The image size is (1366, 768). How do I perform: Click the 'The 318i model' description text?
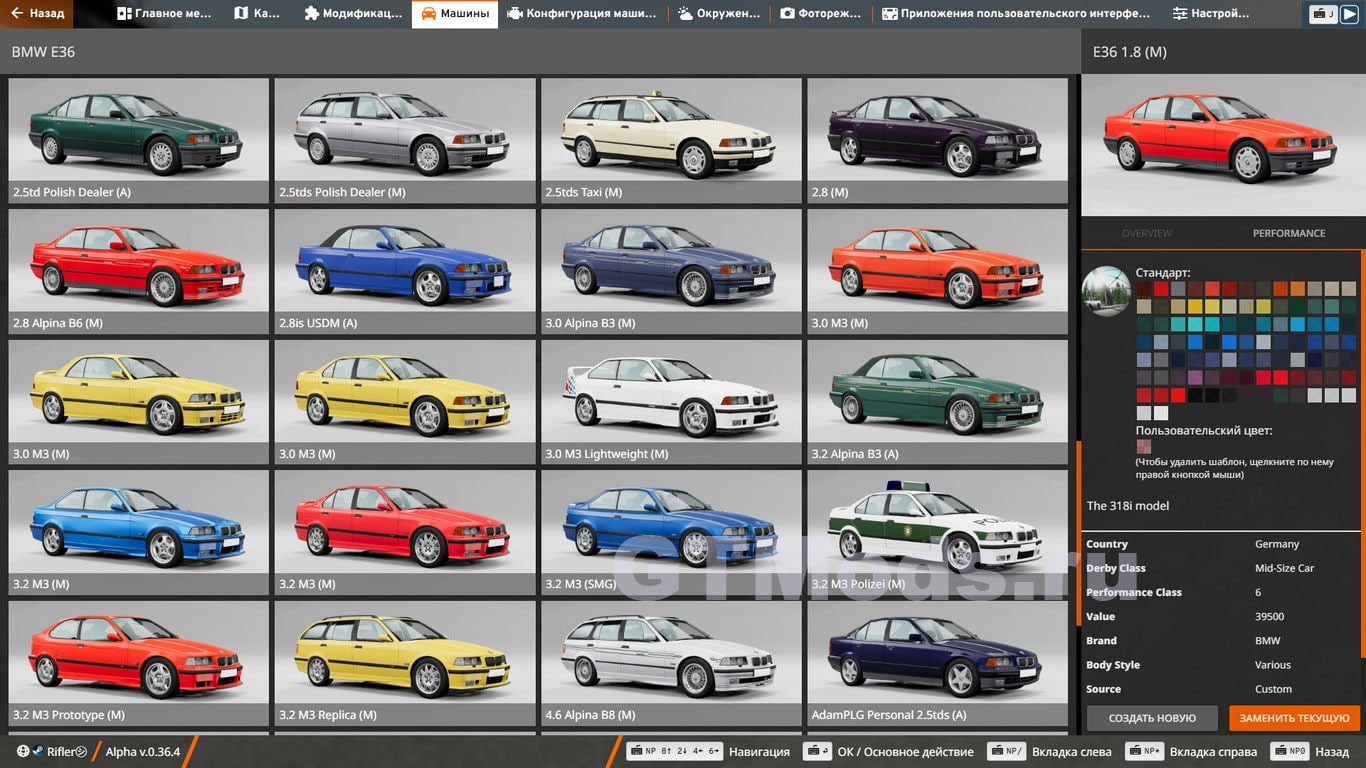click(1127, 506)
